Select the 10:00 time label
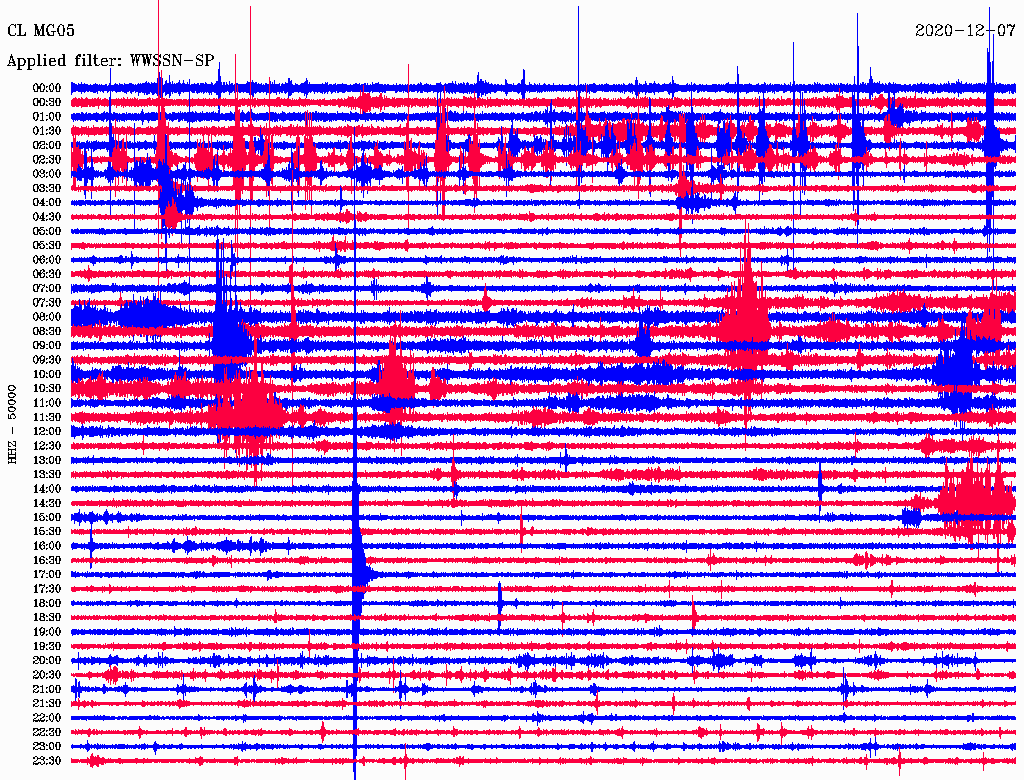This screenshot has width=1024, height=780. point(46,374)
